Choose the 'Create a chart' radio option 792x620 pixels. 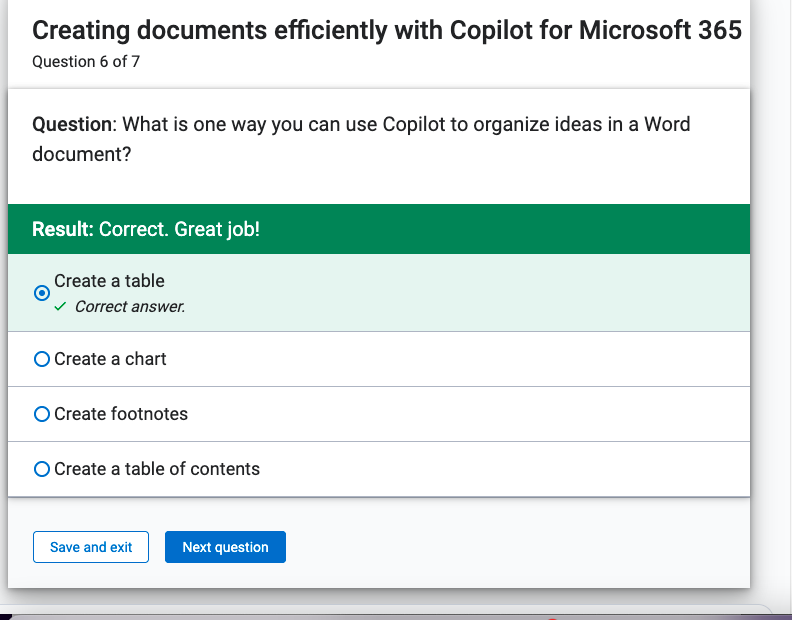pyautogui.click(x=42, y=359)
